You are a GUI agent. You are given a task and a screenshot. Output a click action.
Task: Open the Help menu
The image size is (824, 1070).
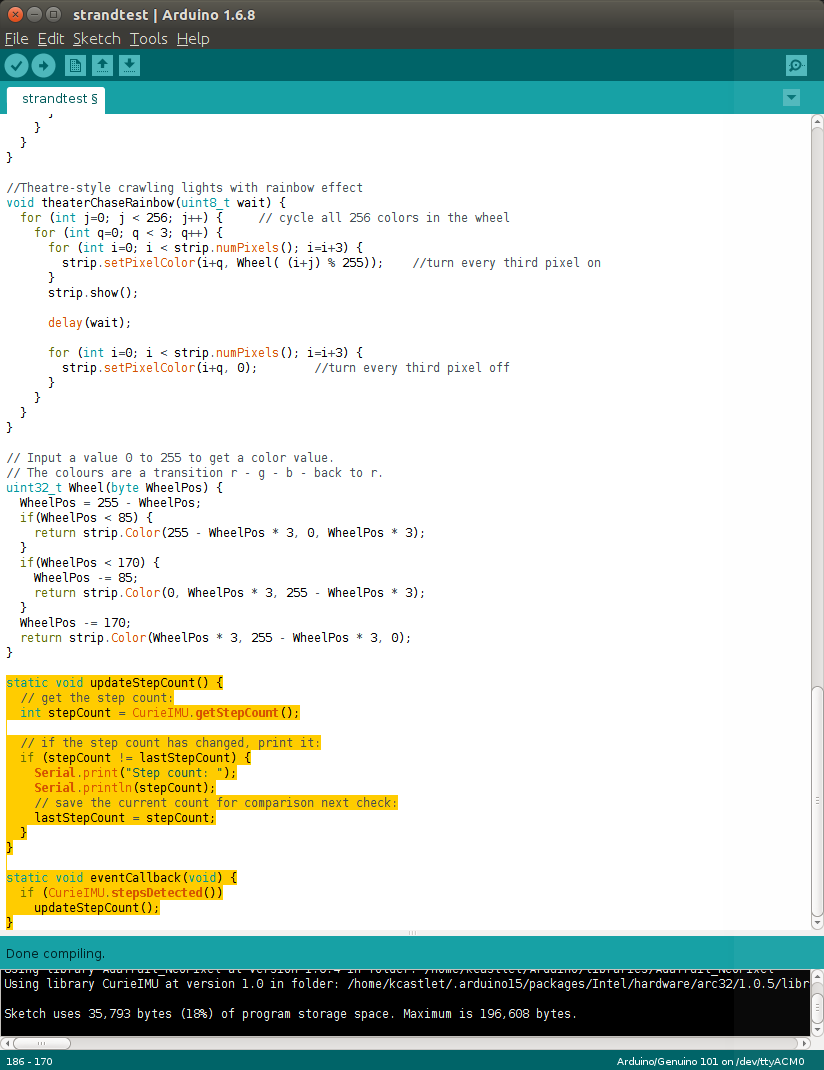pos(193,38)
